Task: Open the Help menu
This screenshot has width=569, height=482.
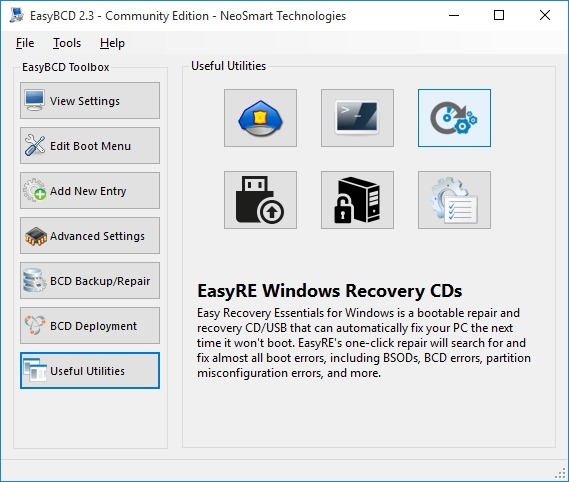Action: coord(112,43)
